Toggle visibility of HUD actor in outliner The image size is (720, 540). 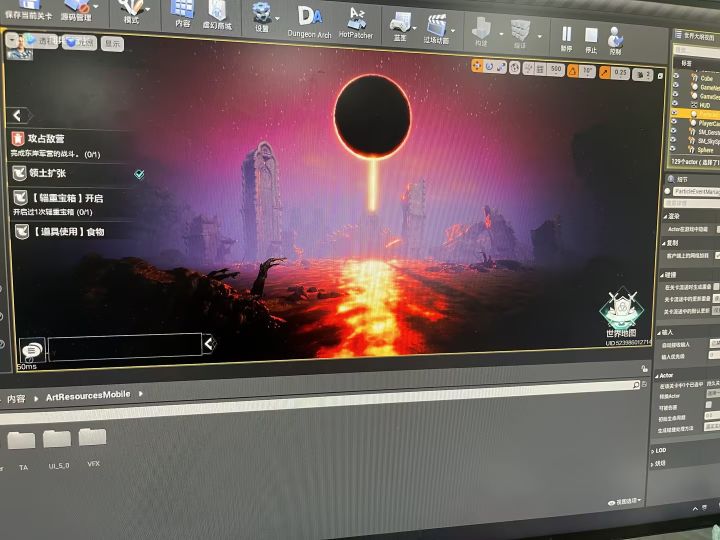(x=675, y=104)
